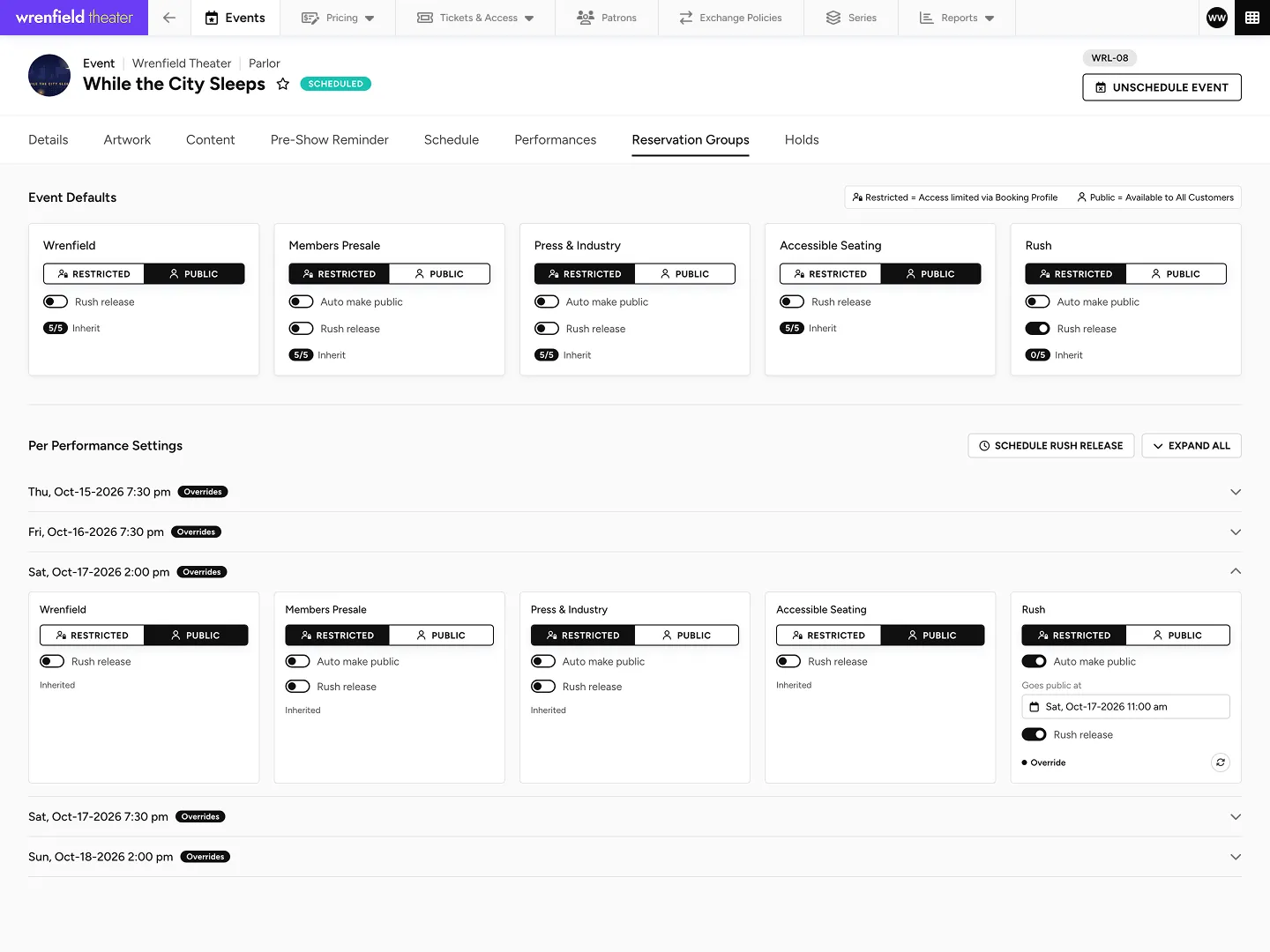Open the Reports dropdown menu
Viewport: 1270px width, 952px height.
click(957, 18)
